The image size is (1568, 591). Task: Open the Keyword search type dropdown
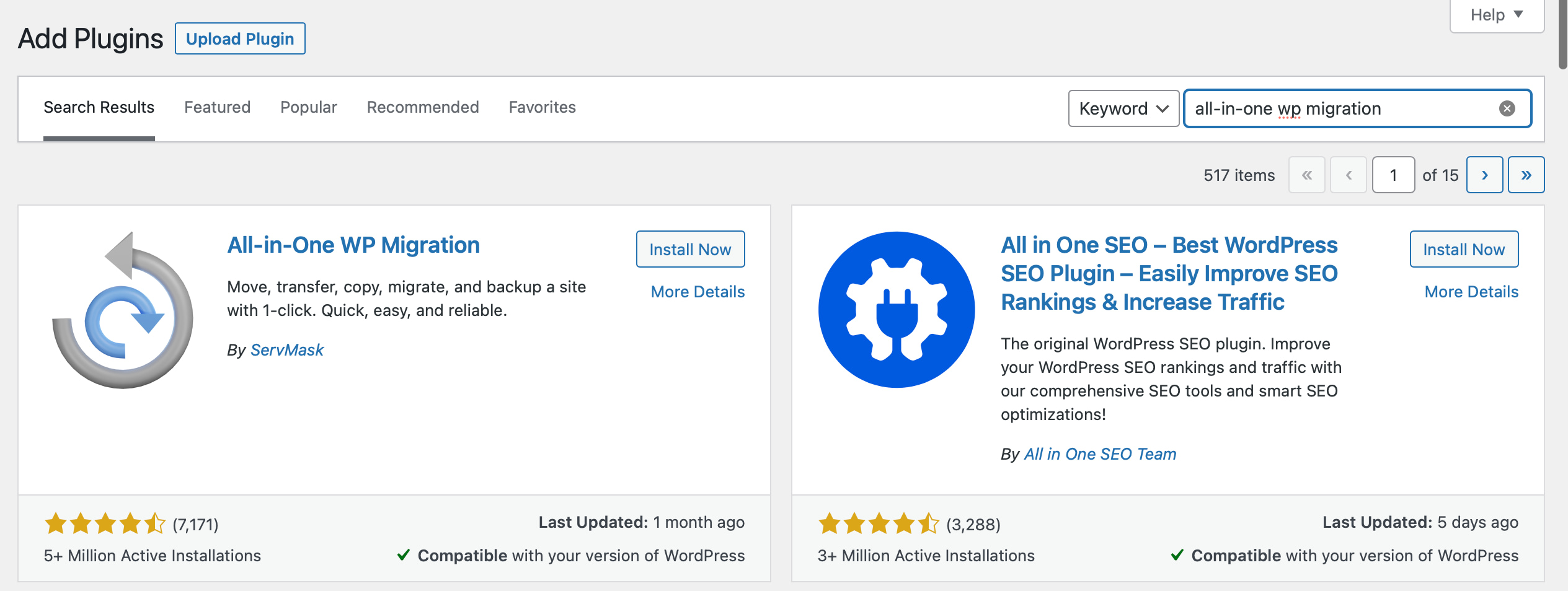coord(1123,108)
